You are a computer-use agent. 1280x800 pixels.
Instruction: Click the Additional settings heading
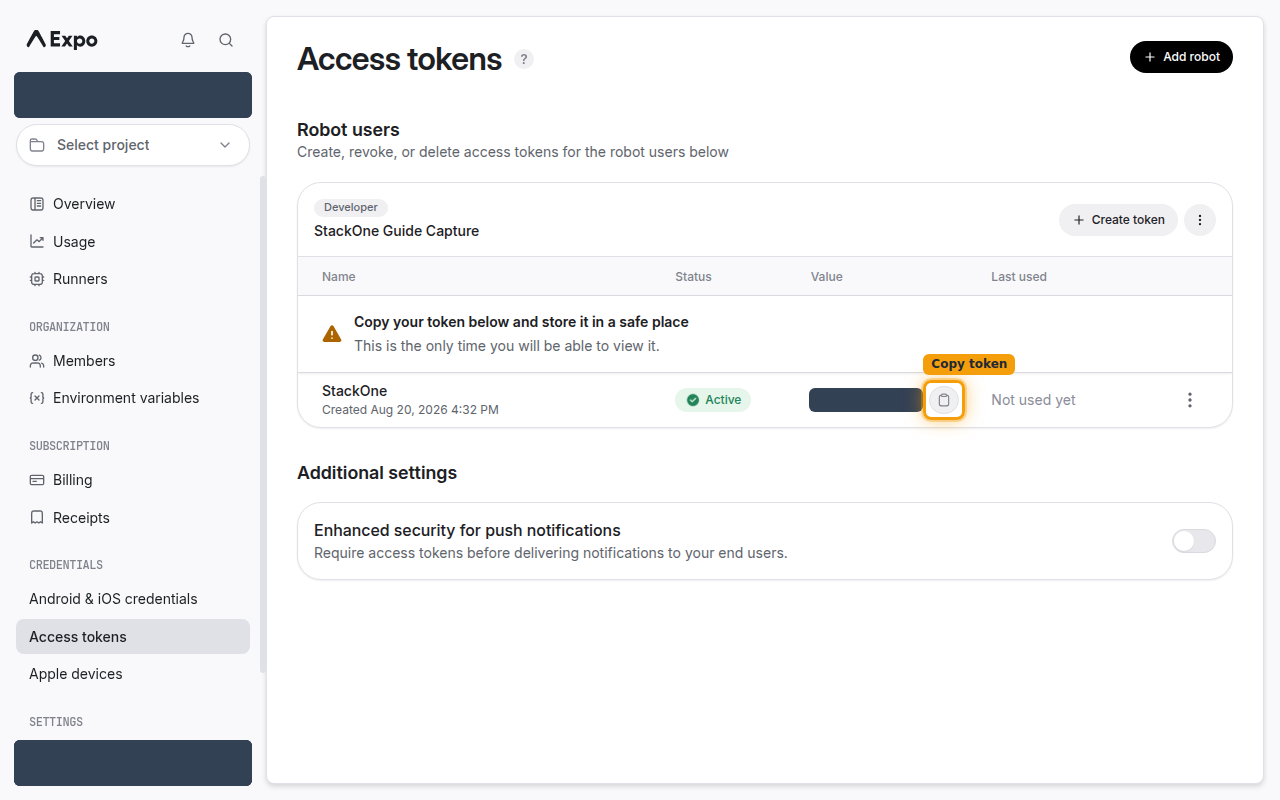(x=377, y=473)
